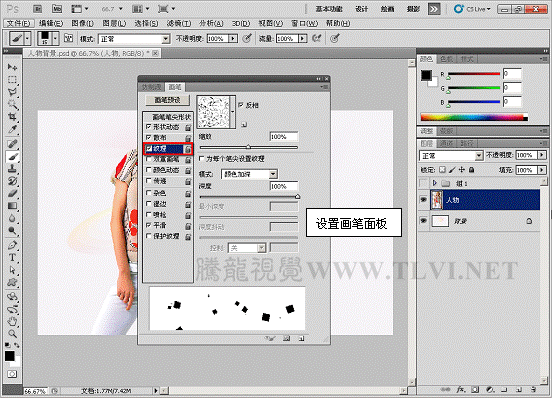Hide the 人物 layer eye icon
Image resolution: width=552 pixels, height=398 pixels.
coord(424,200)
